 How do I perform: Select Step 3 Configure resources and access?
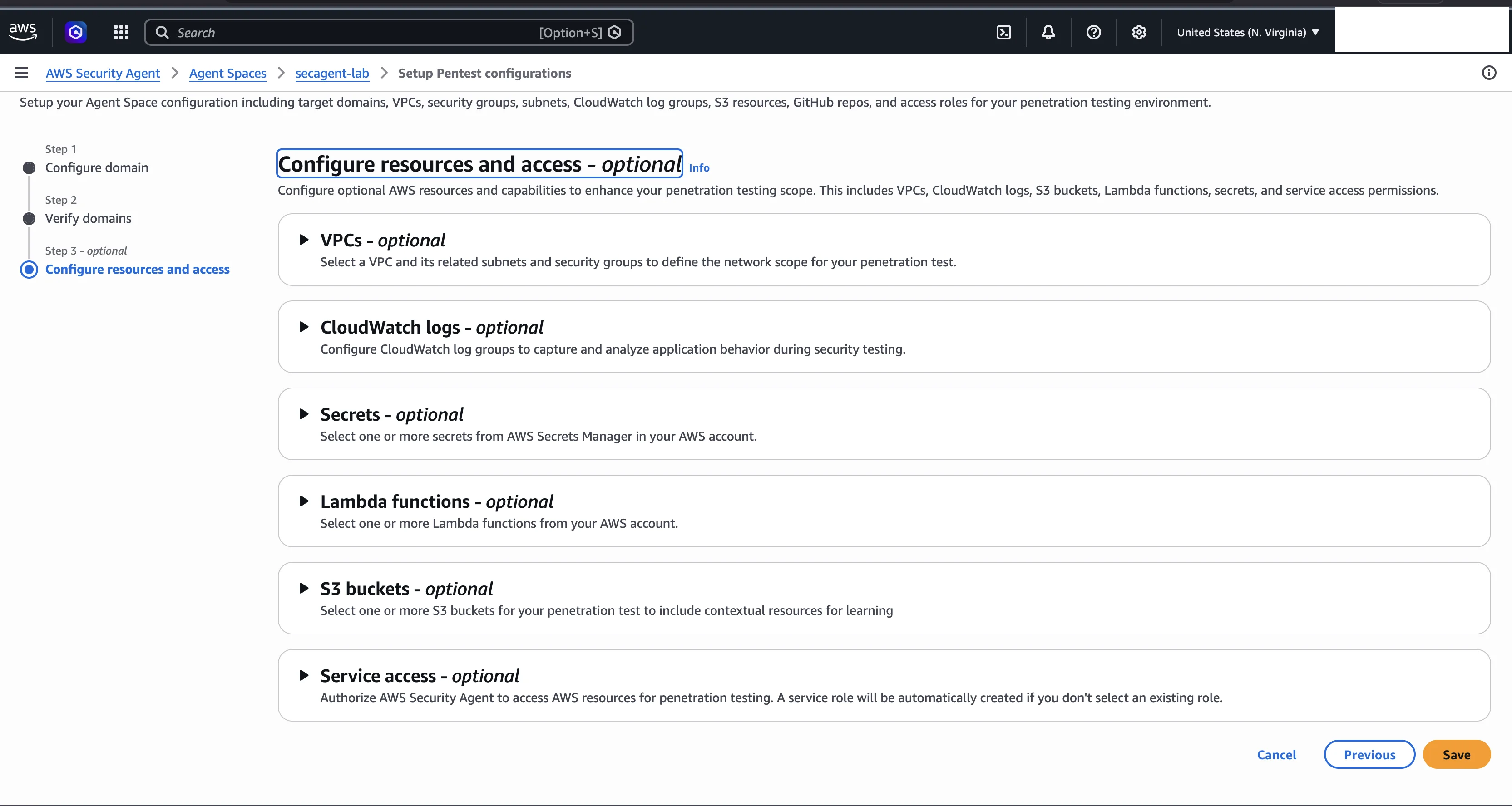point(137,269)
